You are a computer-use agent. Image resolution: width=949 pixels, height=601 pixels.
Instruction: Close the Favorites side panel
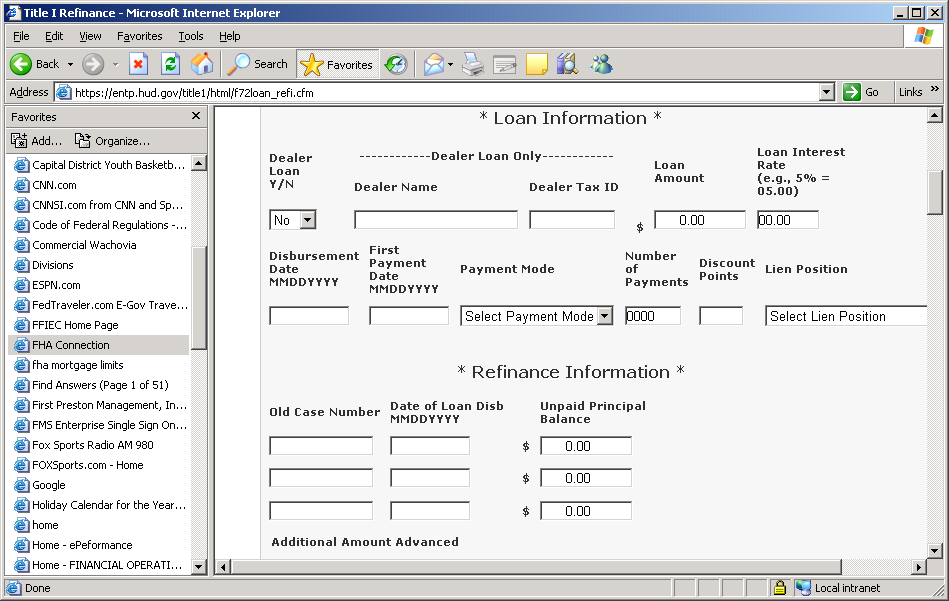[x=196, y=116]
